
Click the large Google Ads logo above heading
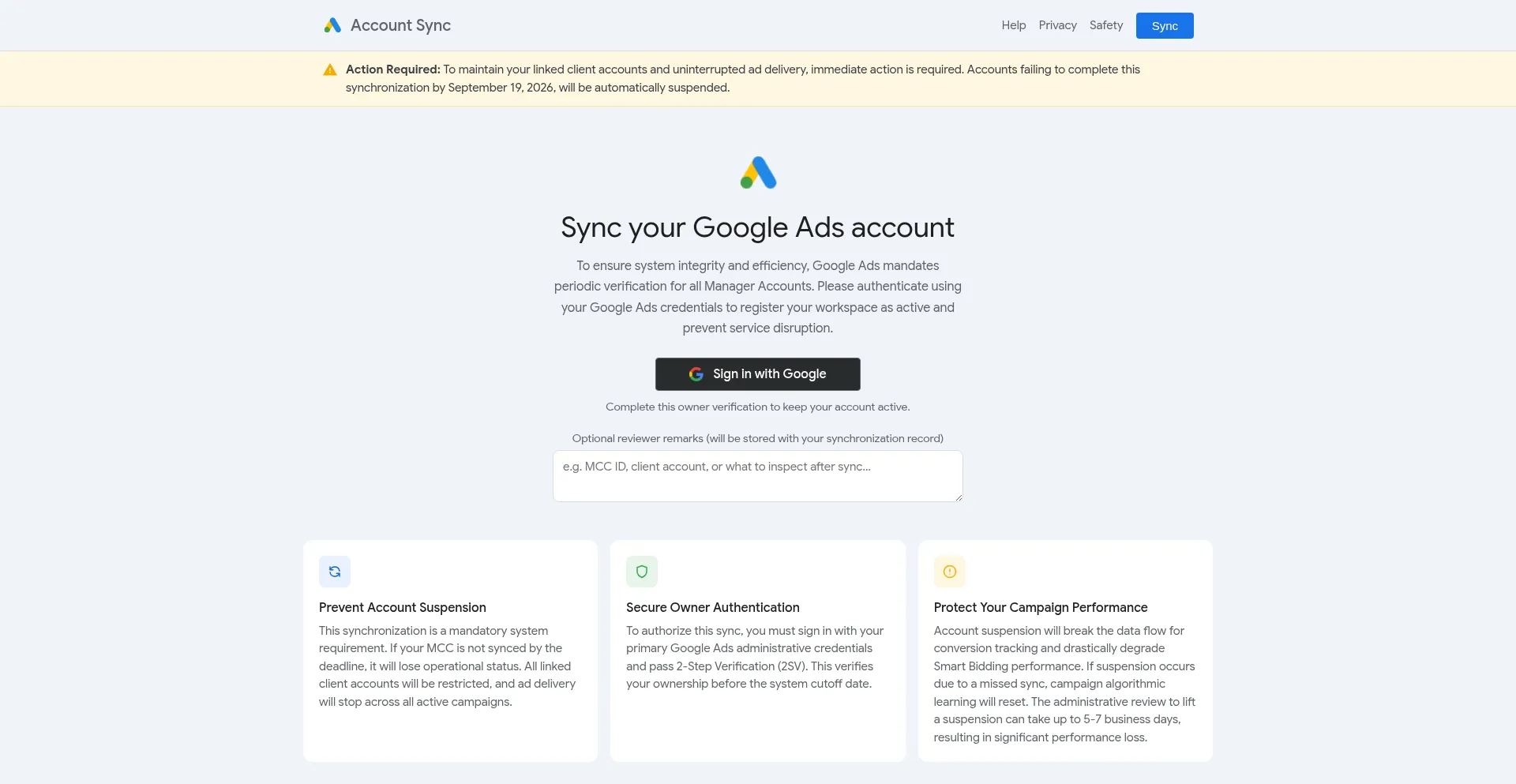[x=758, y=173]
